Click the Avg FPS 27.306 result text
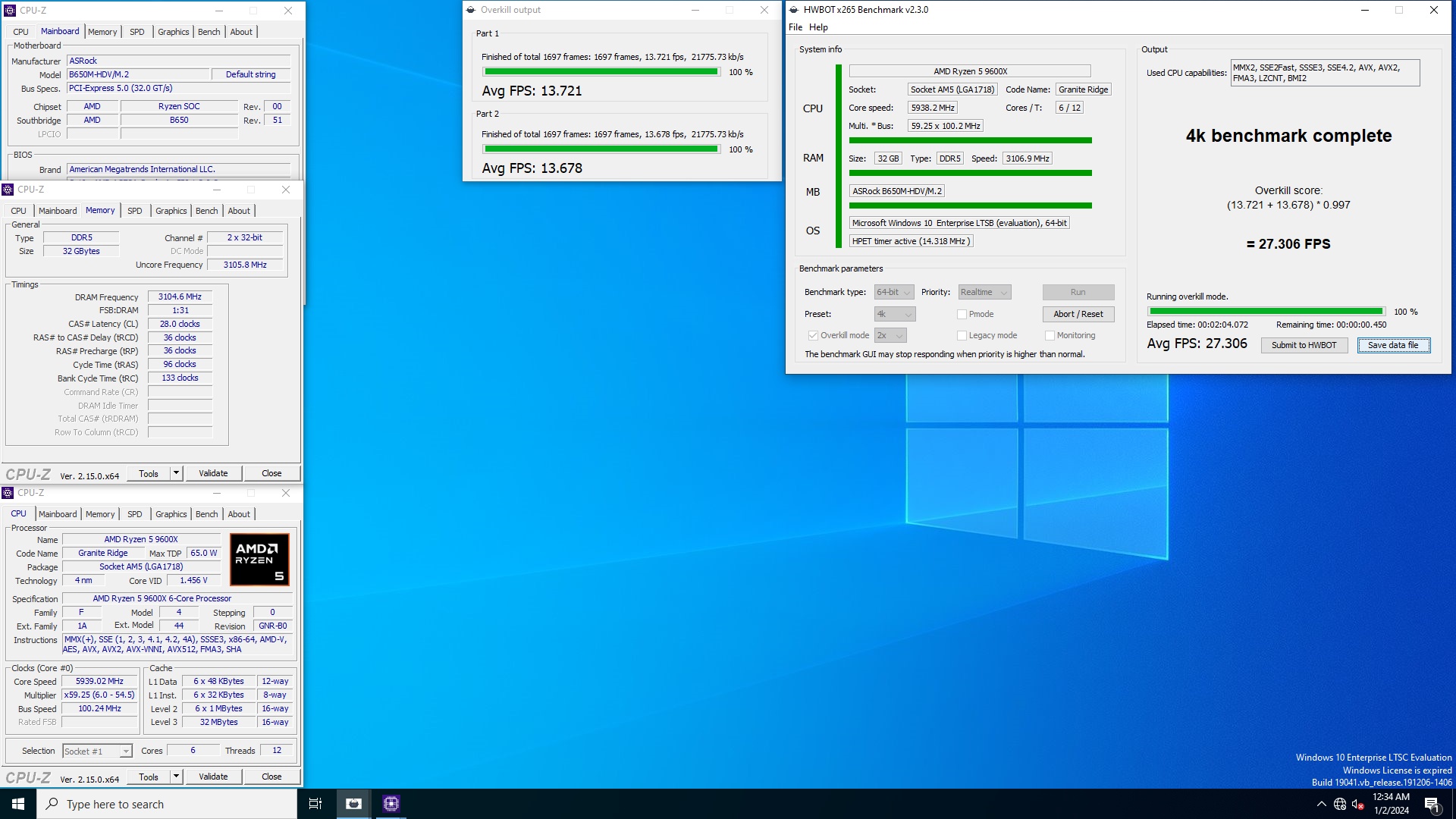 (1197, 344)
